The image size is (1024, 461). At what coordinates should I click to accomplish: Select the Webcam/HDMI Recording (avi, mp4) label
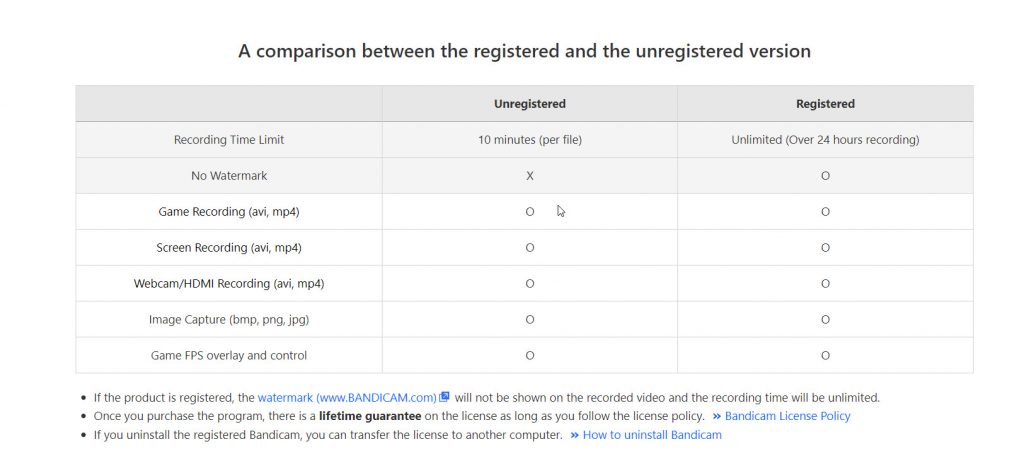pyautogui.click(x=229, y=283)
